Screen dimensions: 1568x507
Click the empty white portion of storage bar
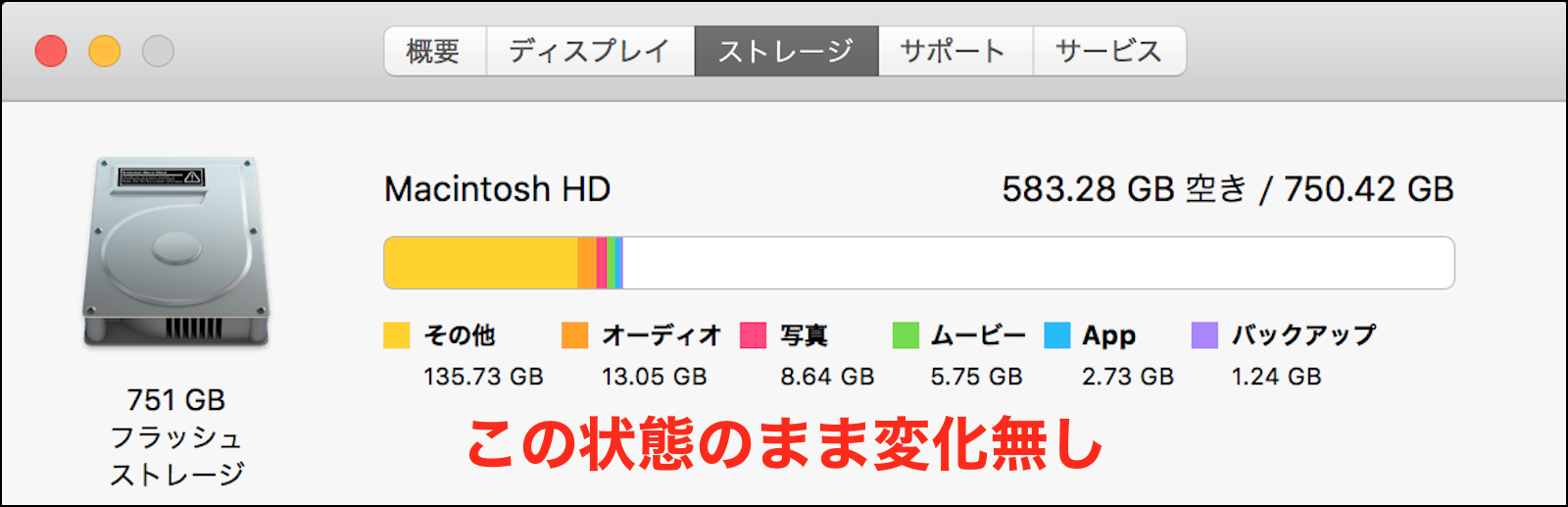1039,263
